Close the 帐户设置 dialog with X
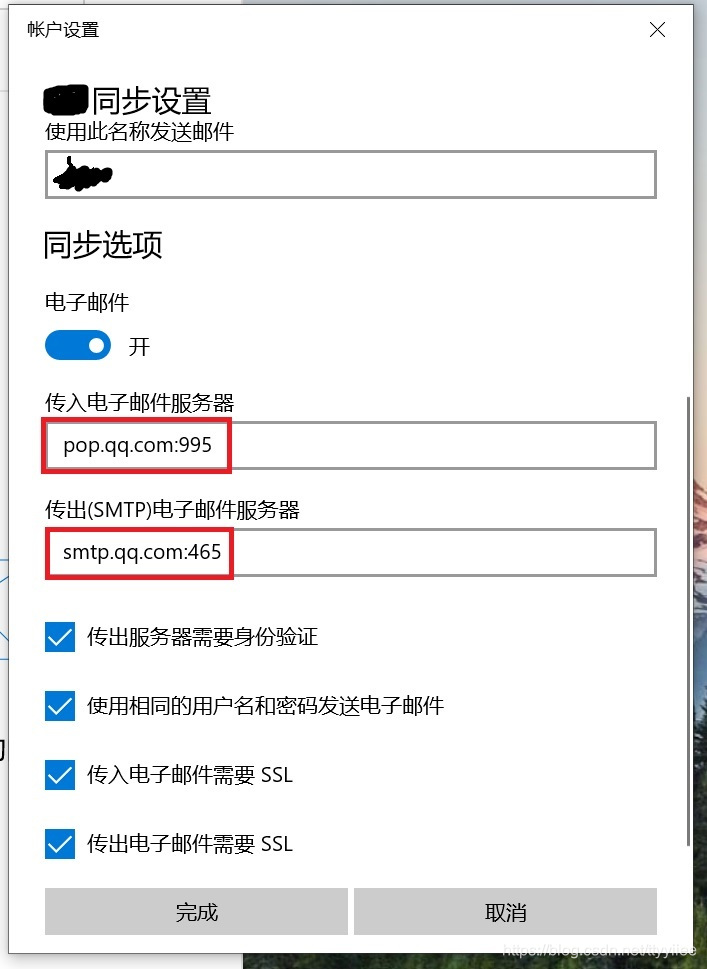707x969 pixels. click(658, 29)
